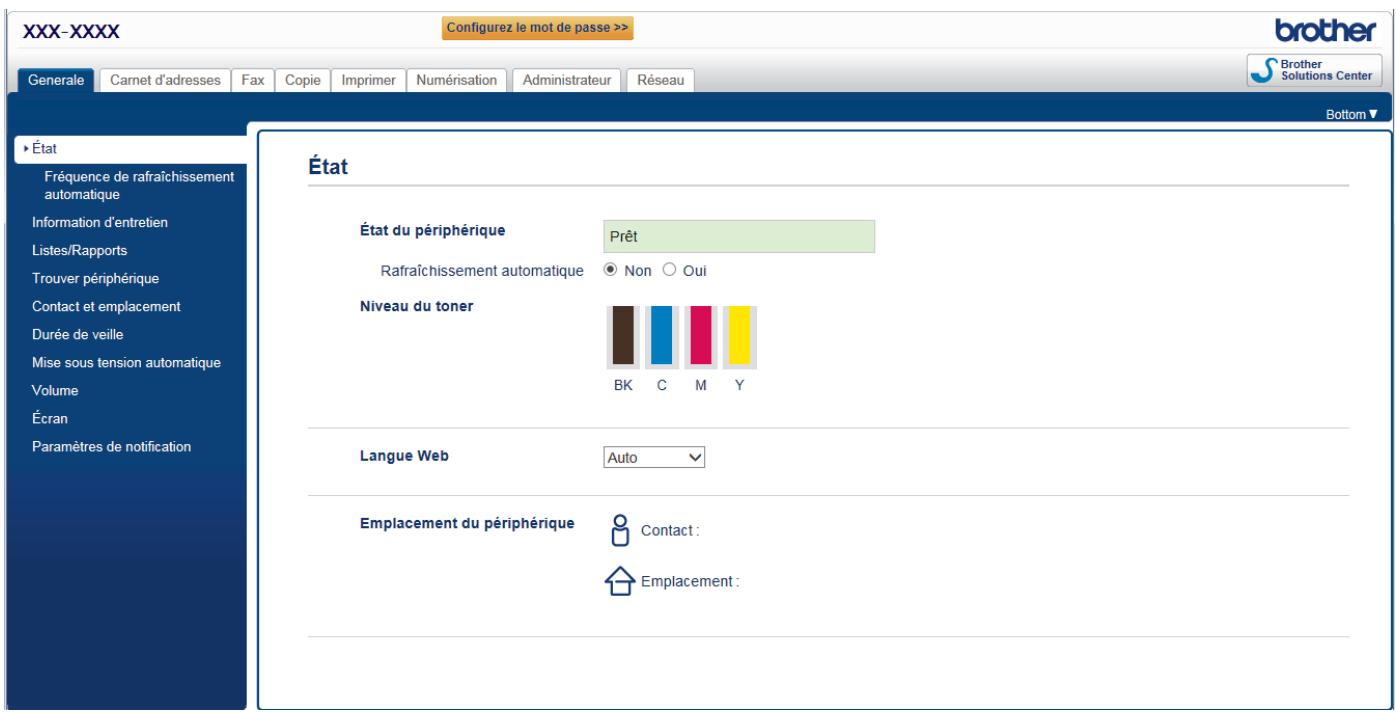Click the État du périphérique label

click(x=432, y=230)
